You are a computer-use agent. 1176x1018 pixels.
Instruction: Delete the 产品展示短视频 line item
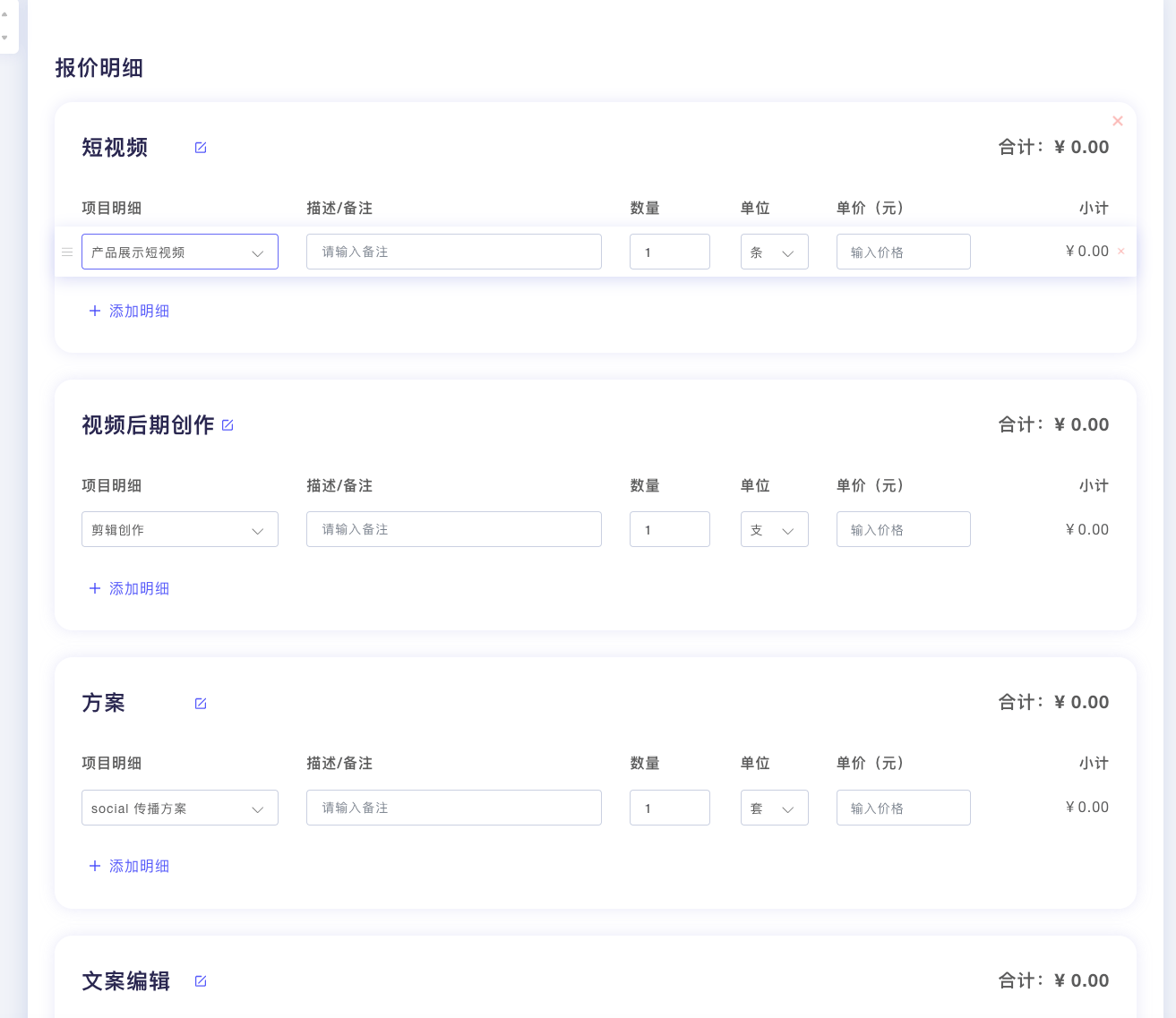click(x=1121, y=252)
